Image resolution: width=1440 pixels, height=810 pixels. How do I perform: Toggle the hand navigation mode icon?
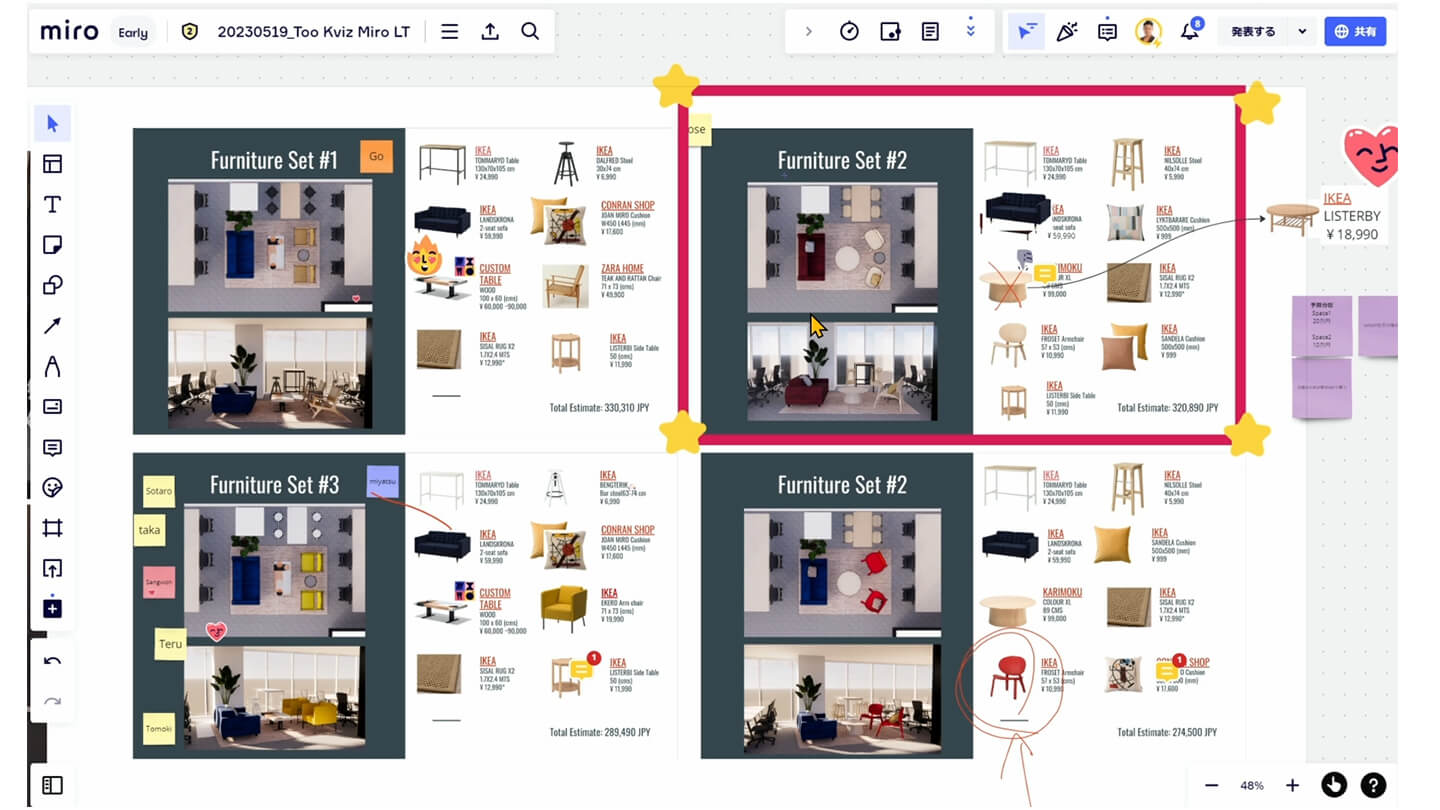(x=1334, y=786)
